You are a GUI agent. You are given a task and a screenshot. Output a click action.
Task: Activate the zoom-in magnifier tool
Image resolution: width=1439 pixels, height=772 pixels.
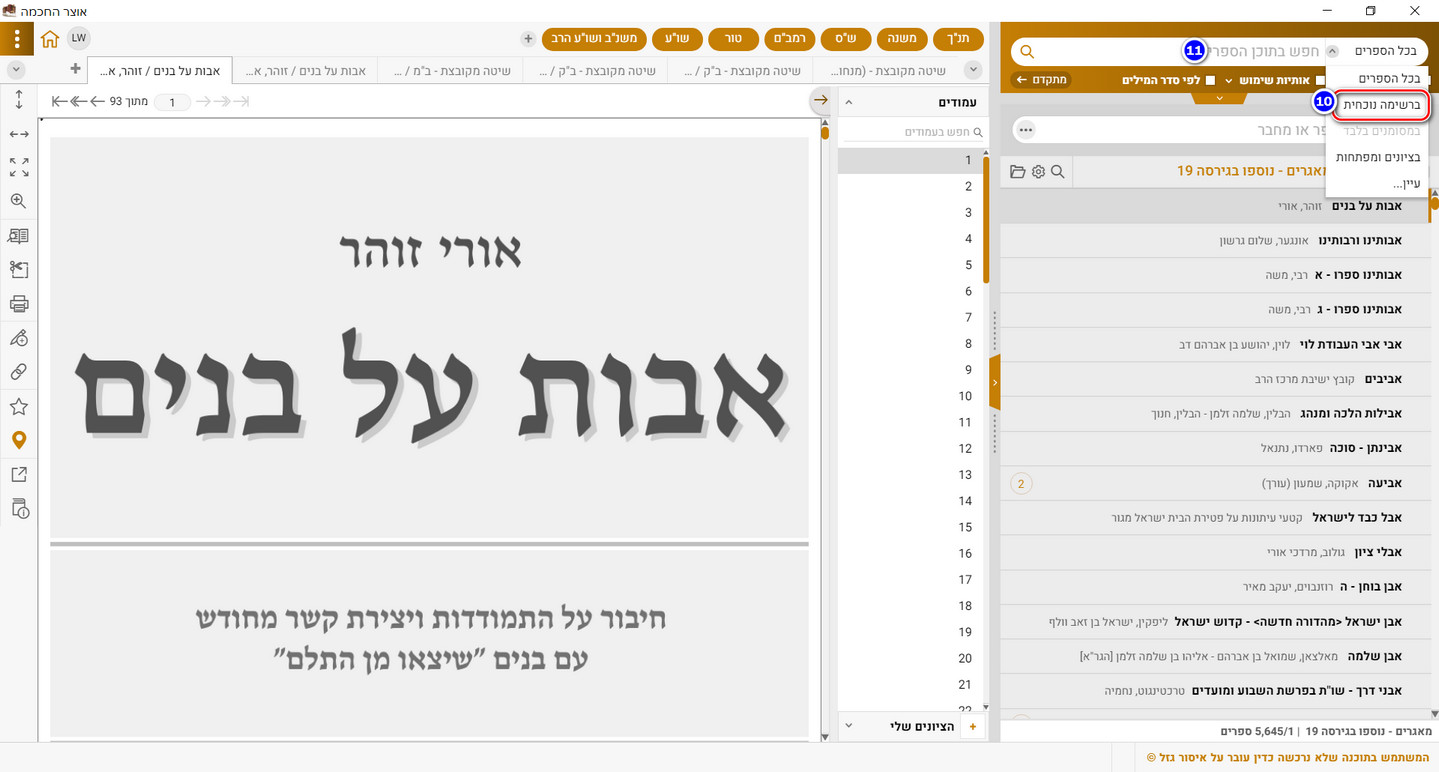point(18,201)
